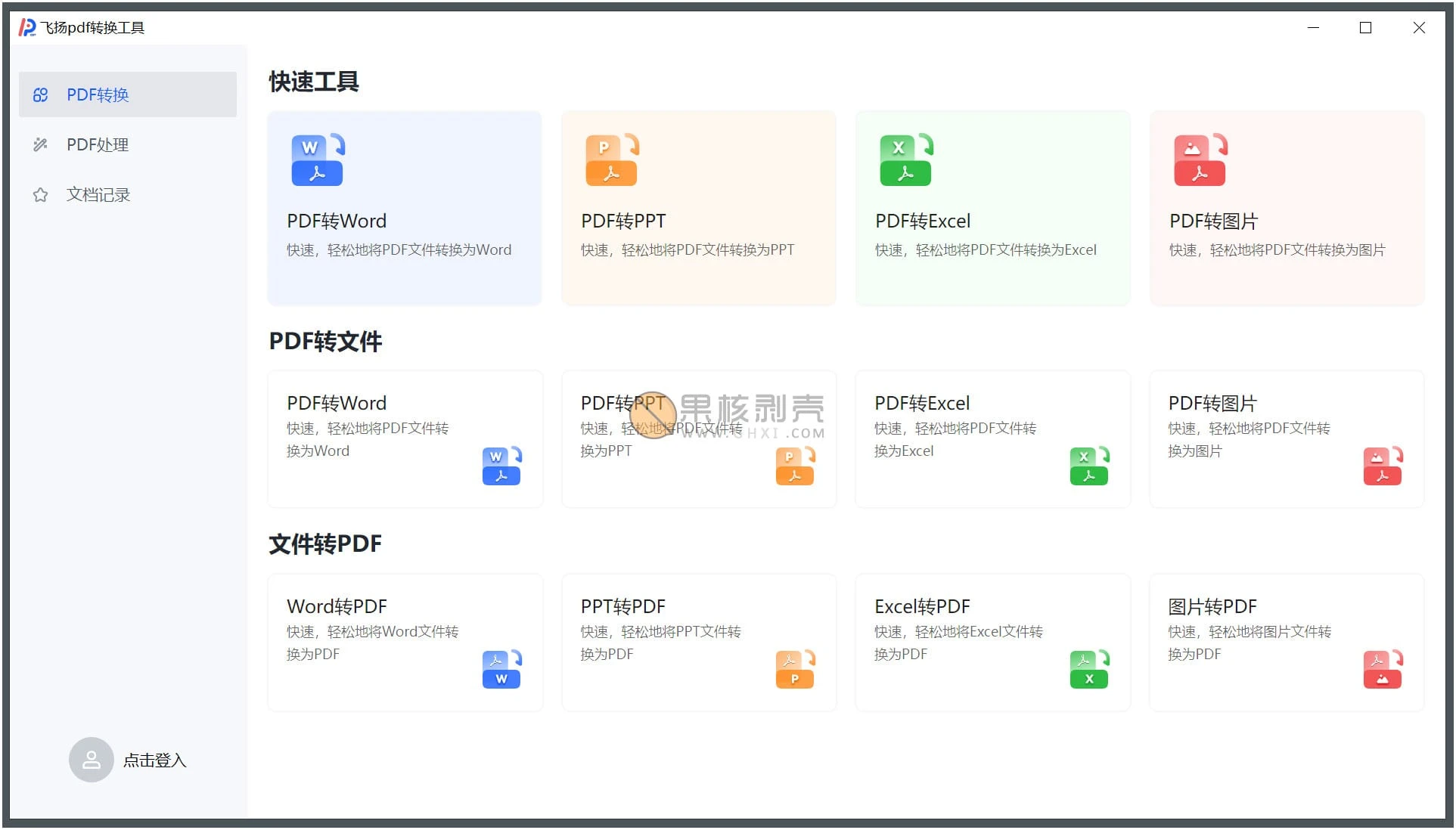This screenshot has width=1456, height=830.
Task: Click the user avatar icon at the bottom left
Action: pos(91,760)
